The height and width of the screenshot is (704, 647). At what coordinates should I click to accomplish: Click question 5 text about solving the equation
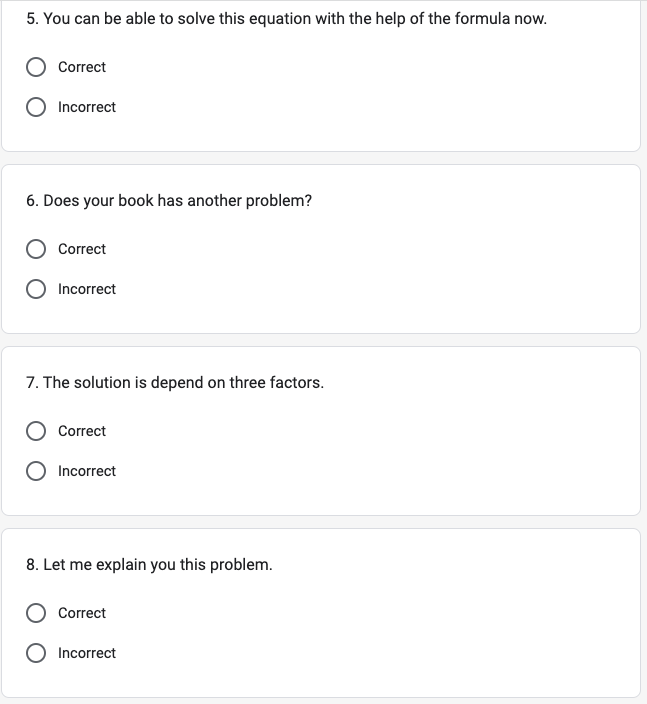[x=286, y=19]
